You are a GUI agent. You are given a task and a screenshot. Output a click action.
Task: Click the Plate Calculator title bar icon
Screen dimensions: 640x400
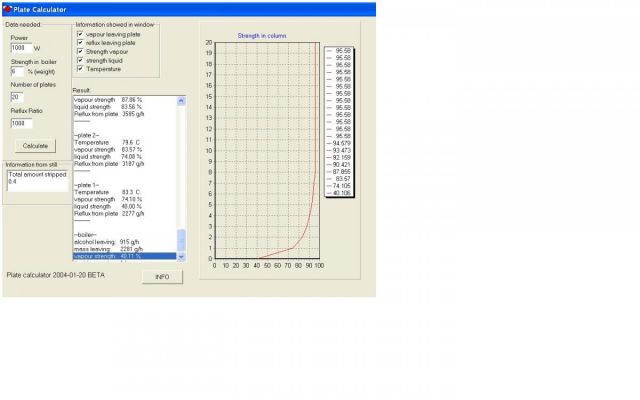click(x=7, y=8)
